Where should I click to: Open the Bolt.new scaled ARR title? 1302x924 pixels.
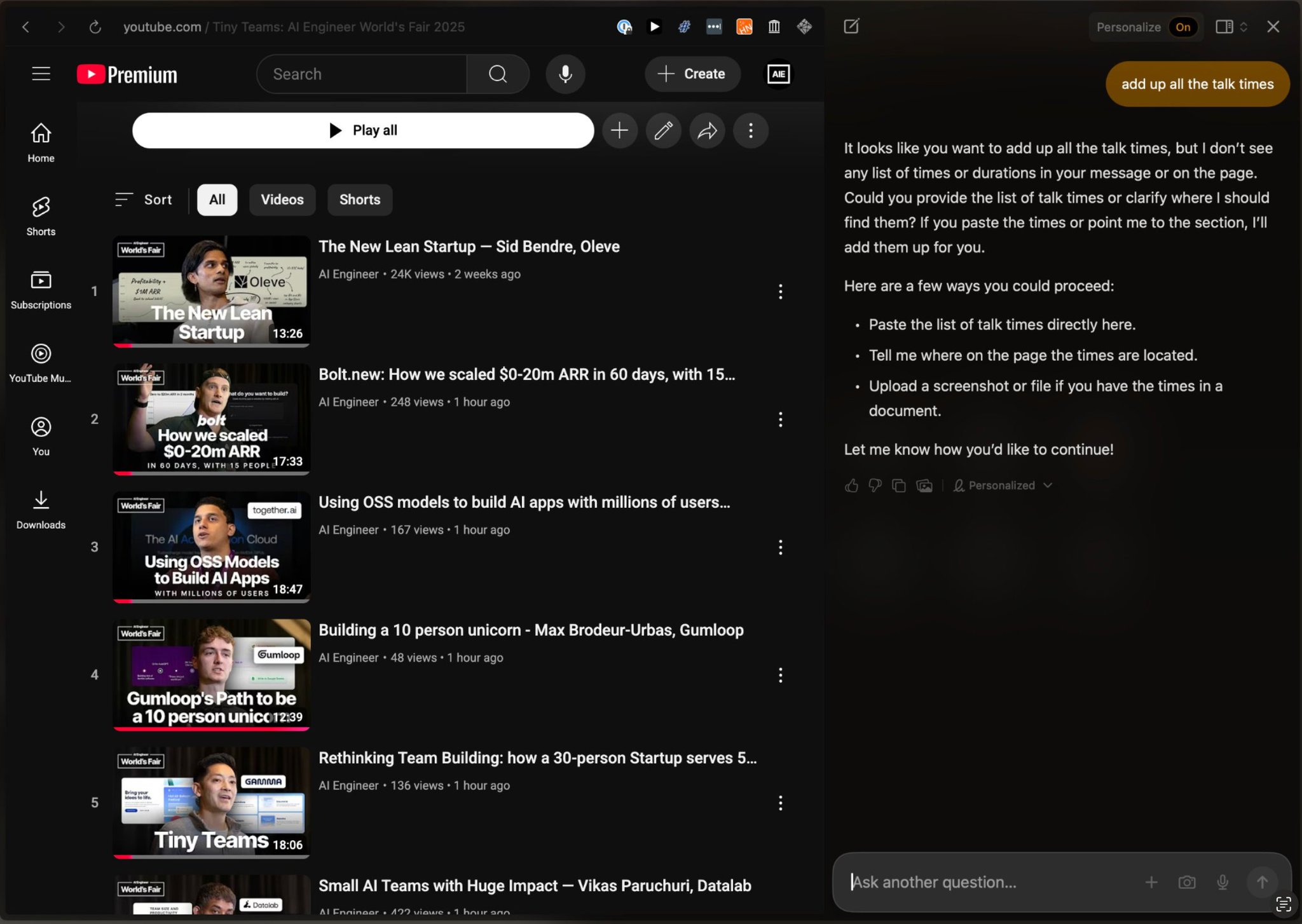coord(527,374)
